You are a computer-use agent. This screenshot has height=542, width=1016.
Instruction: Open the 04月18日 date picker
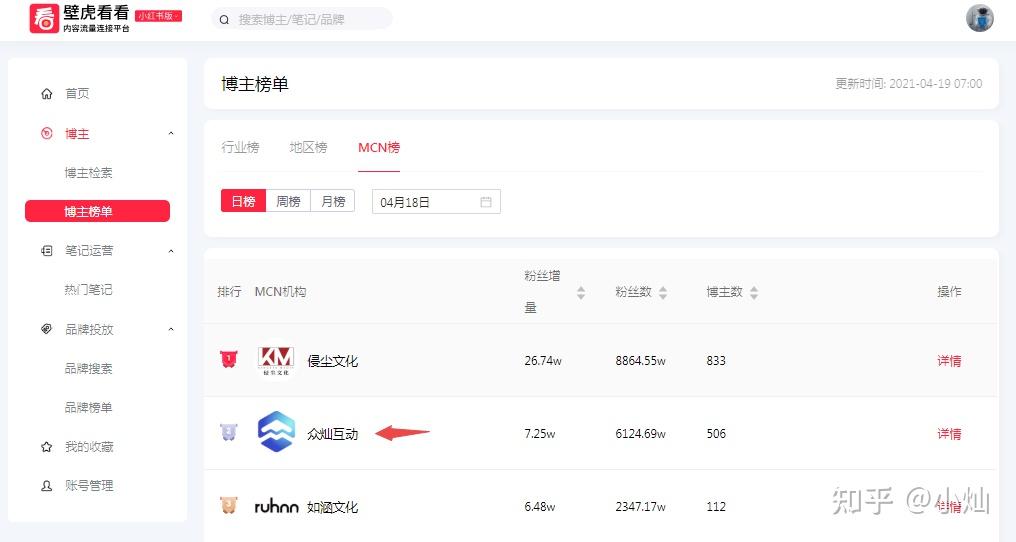pyautogui.click(x=436, y=202)
